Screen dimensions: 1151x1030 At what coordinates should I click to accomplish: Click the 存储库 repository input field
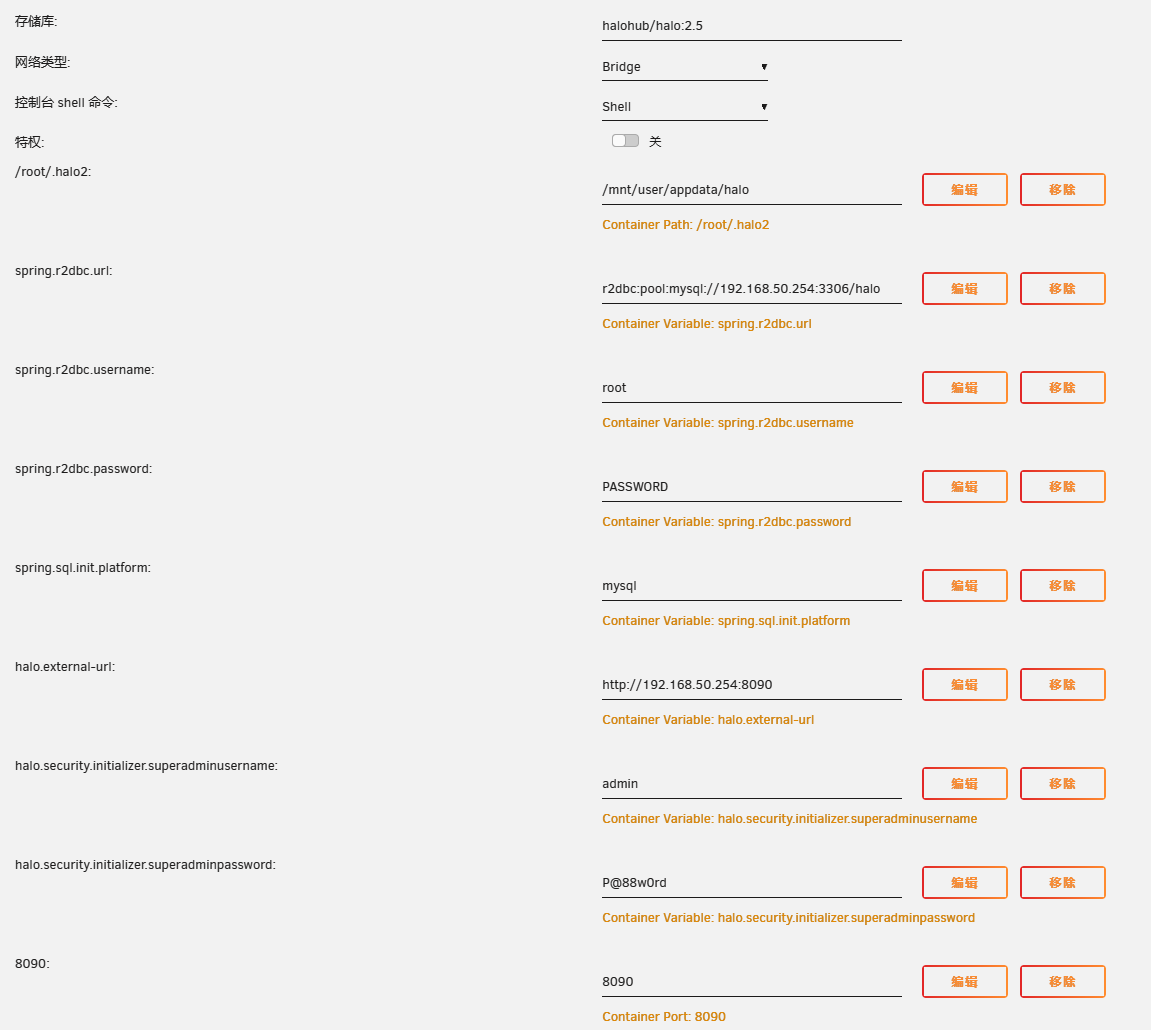click(x=751, y=26)
